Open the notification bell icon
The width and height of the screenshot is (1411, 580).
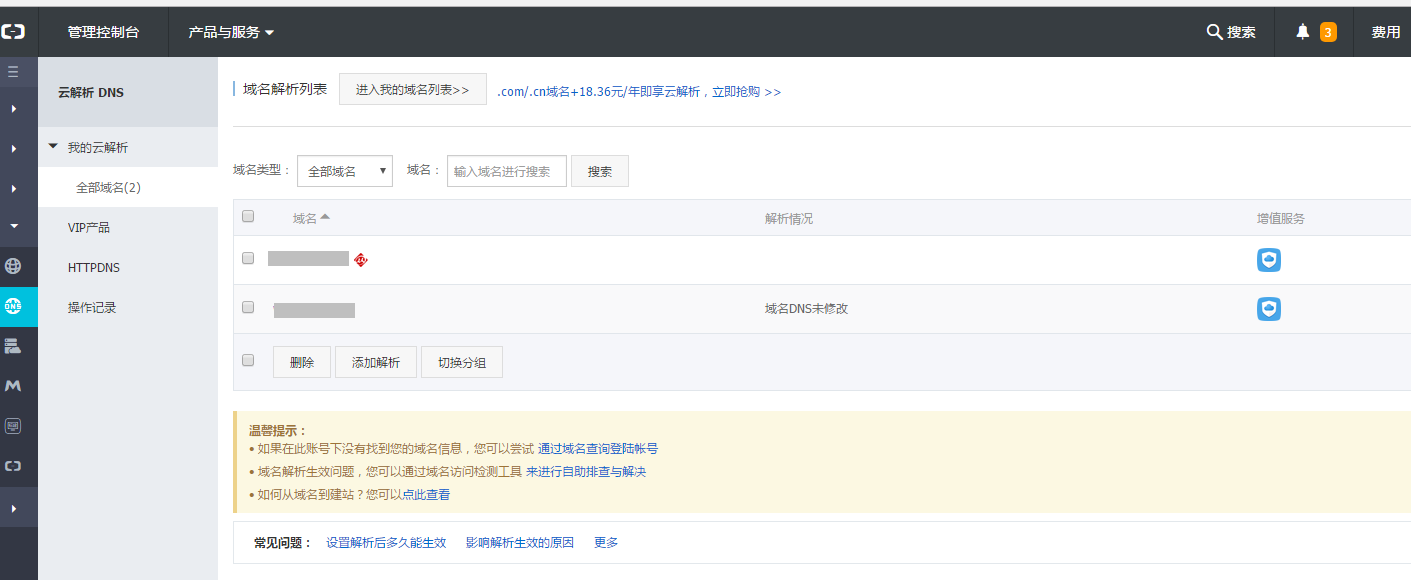pyautogui.click(x=1302, y=32)
